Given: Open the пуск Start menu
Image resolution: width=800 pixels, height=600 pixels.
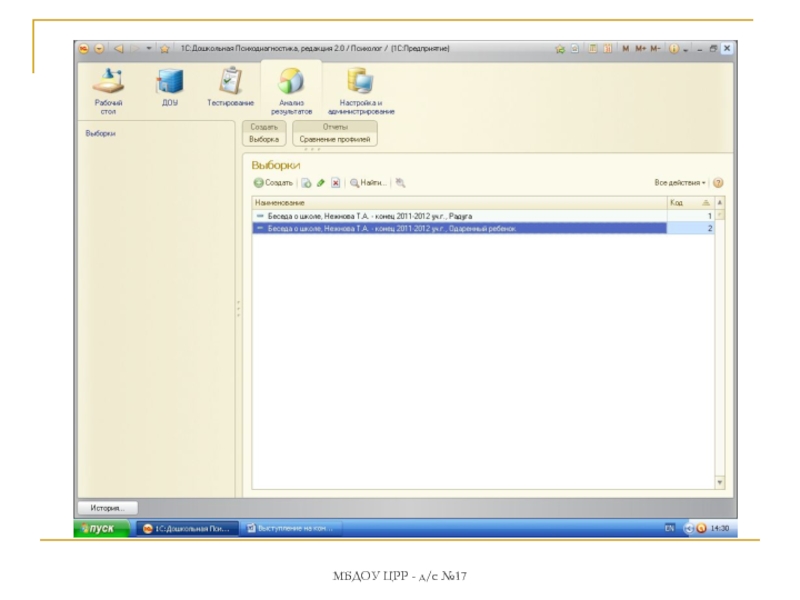Looking at the screenshot, I should pos(101,529).
